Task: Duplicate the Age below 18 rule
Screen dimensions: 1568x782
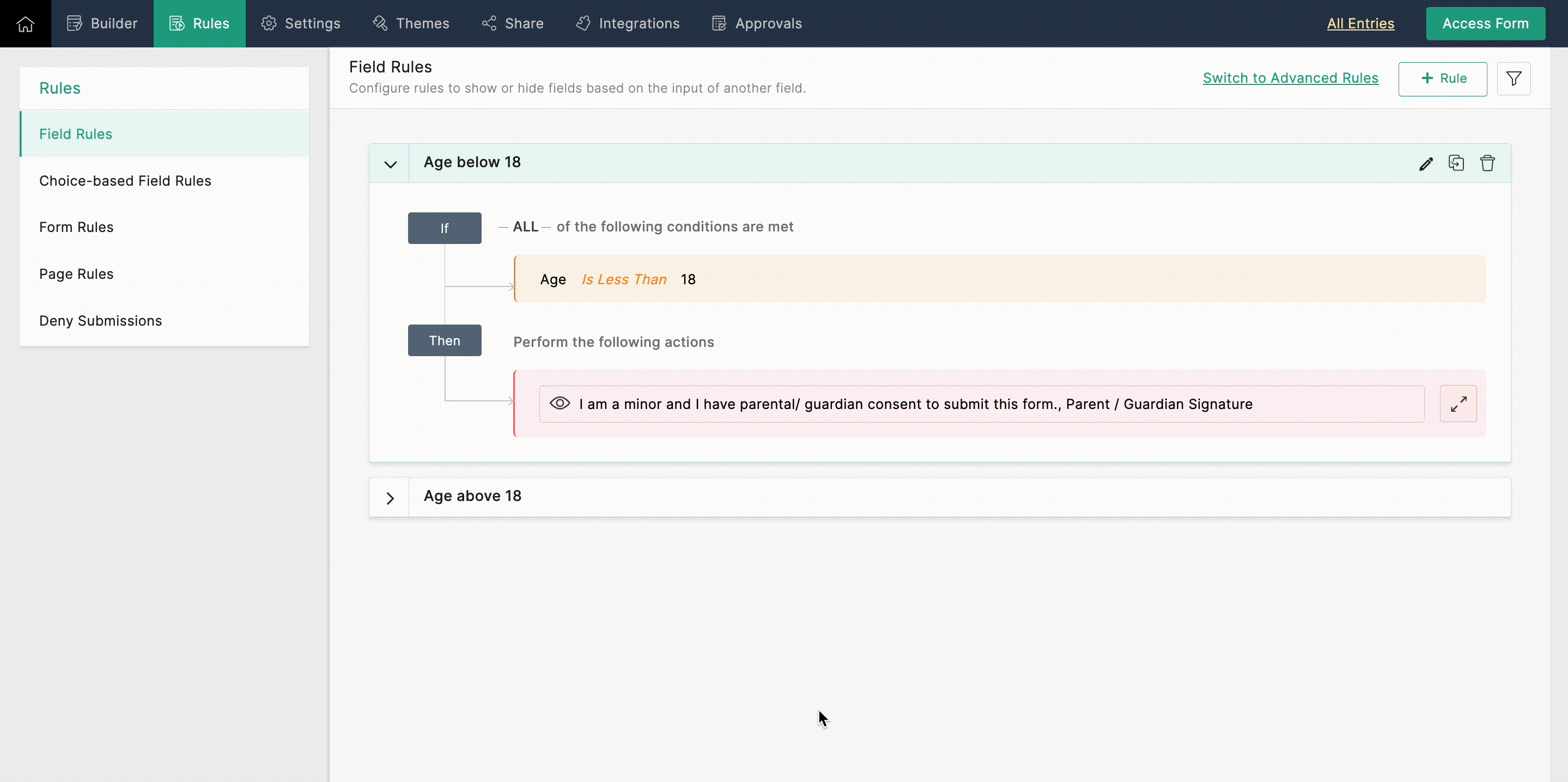Action: pyautogui.click(x=1456, y=163)
